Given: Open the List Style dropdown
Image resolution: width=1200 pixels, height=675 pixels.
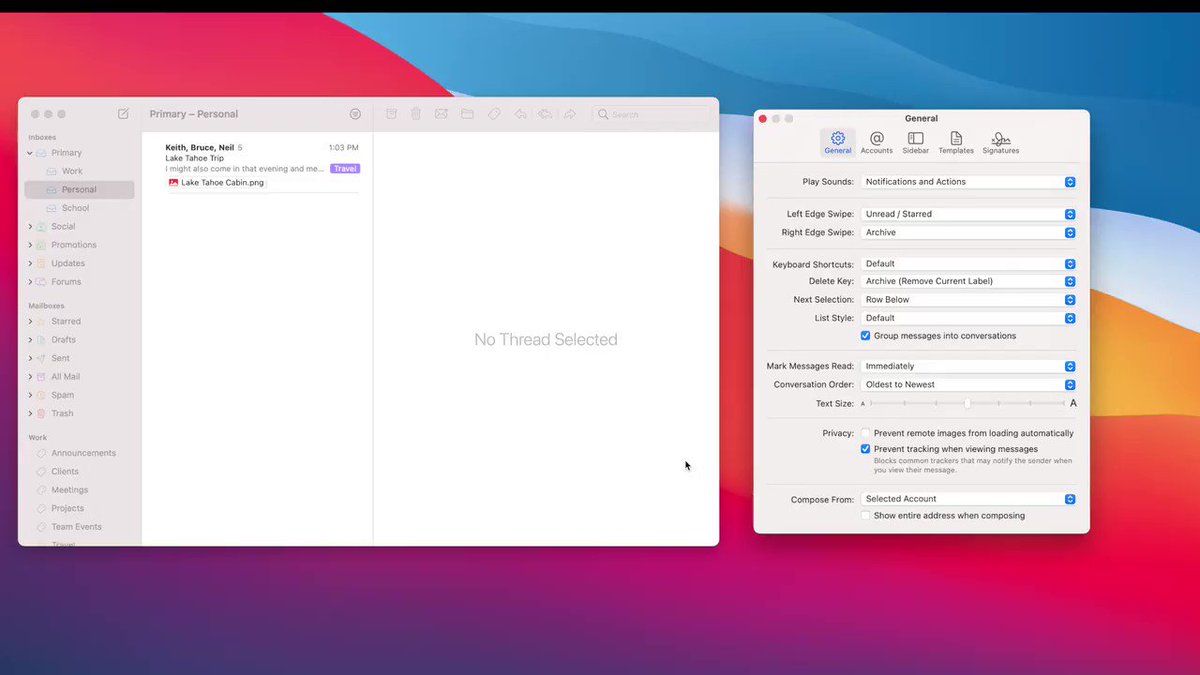Looking at the screenshot, I should pos(969,318).
